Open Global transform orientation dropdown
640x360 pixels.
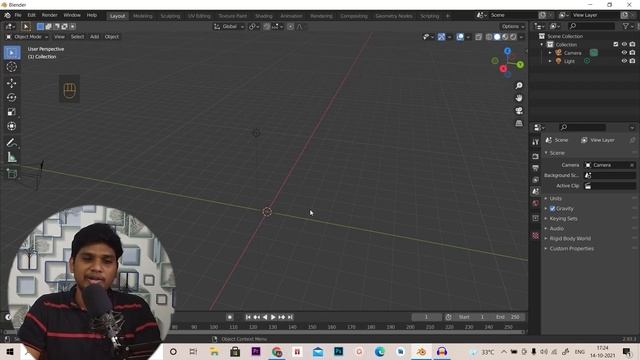(229, 27)
